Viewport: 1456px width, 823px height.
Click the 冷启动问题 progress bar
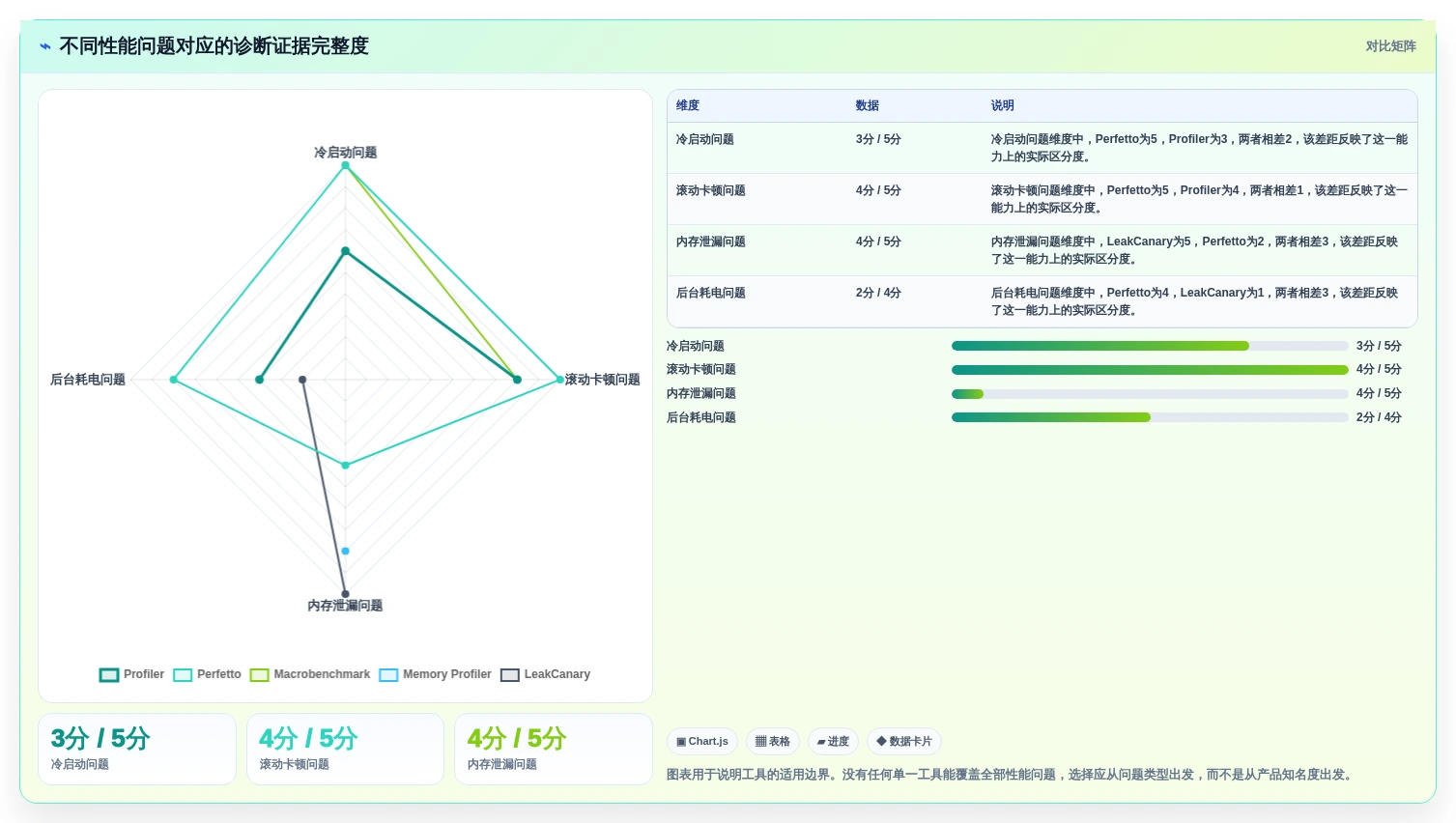(1150, 346)
